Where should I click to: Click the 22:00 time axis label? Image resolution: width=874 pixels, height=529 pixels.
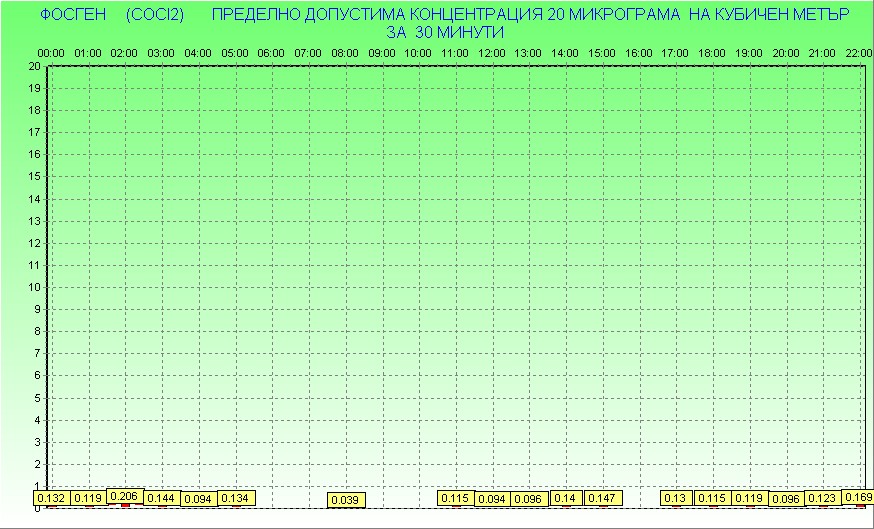point(859,53)
